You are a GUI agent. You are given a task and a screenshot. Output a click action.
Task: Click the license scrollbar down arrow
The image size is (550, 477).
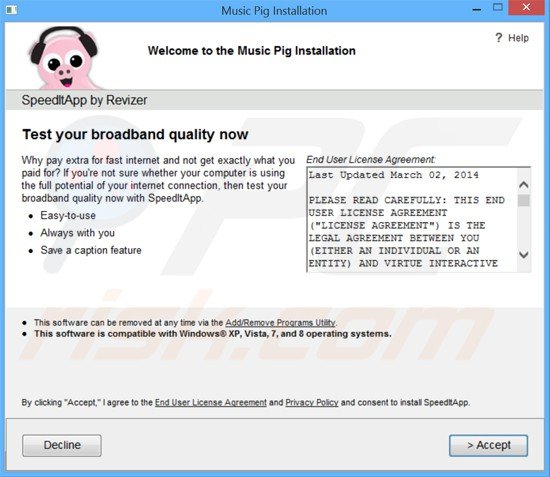click(x=524, y=255)
